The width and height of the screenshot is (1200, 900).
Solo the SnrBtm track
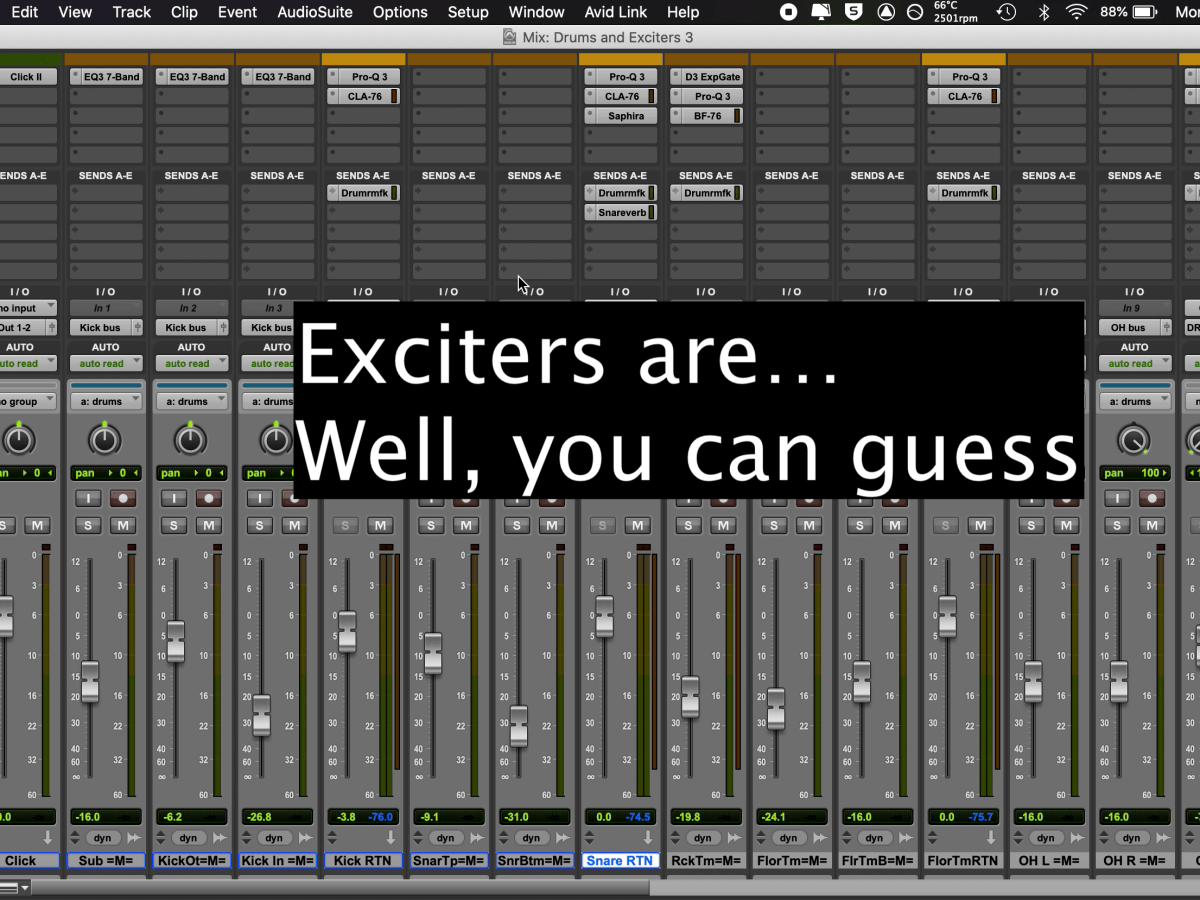click(x=516, y=525)
